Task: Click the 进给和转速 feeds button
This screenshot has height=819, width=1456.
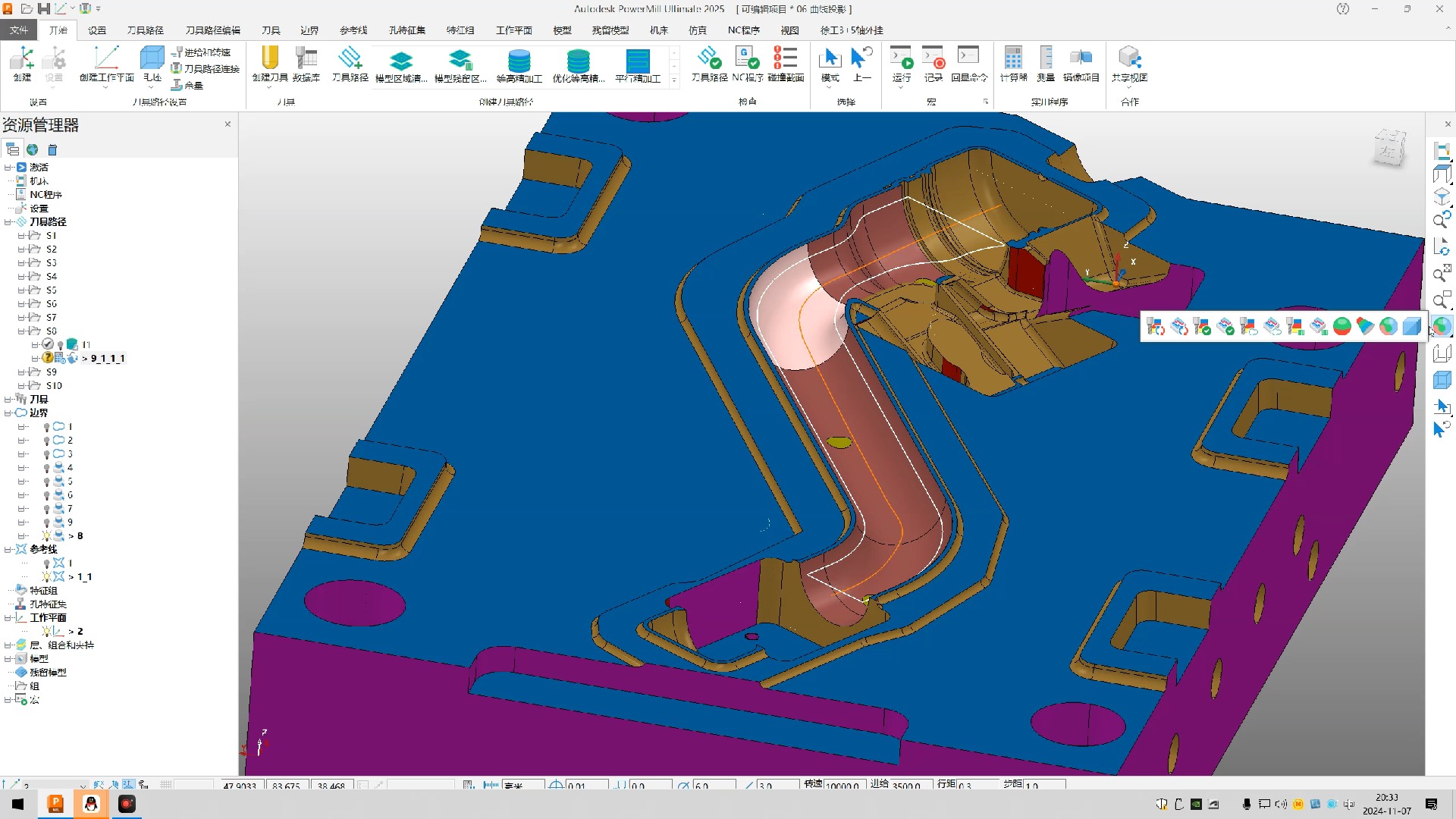Action: pyautogui.click(x=201, y=52)
